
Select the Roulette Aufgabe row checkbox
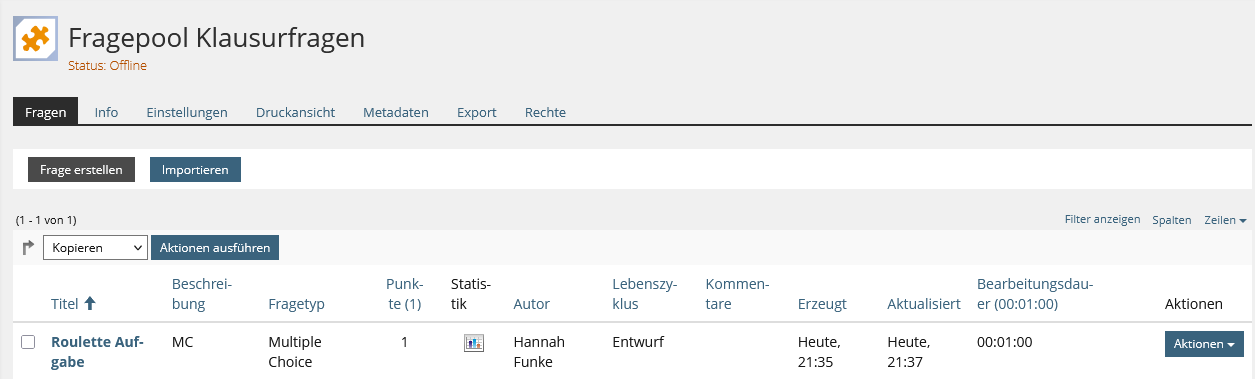pos(28,342)
